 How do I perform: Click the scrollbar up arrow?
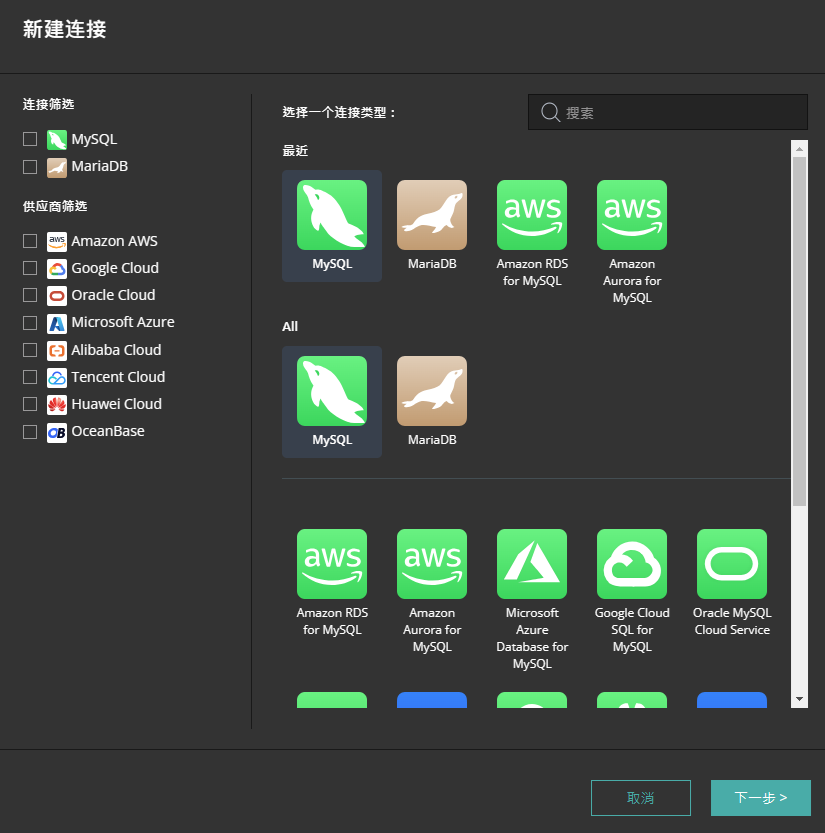point(799,149)
